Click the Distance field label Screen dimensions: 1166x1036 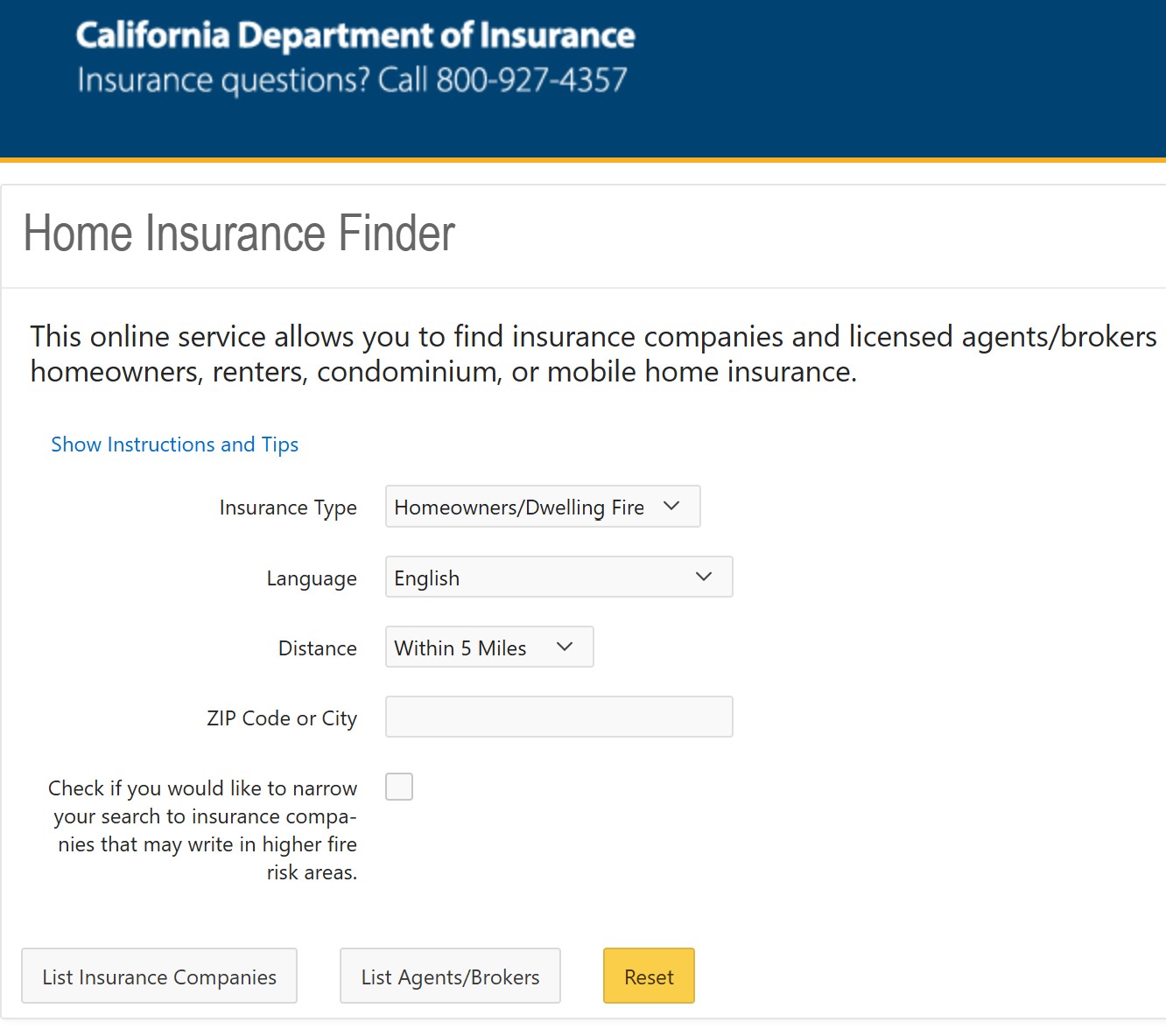(318, 648)
